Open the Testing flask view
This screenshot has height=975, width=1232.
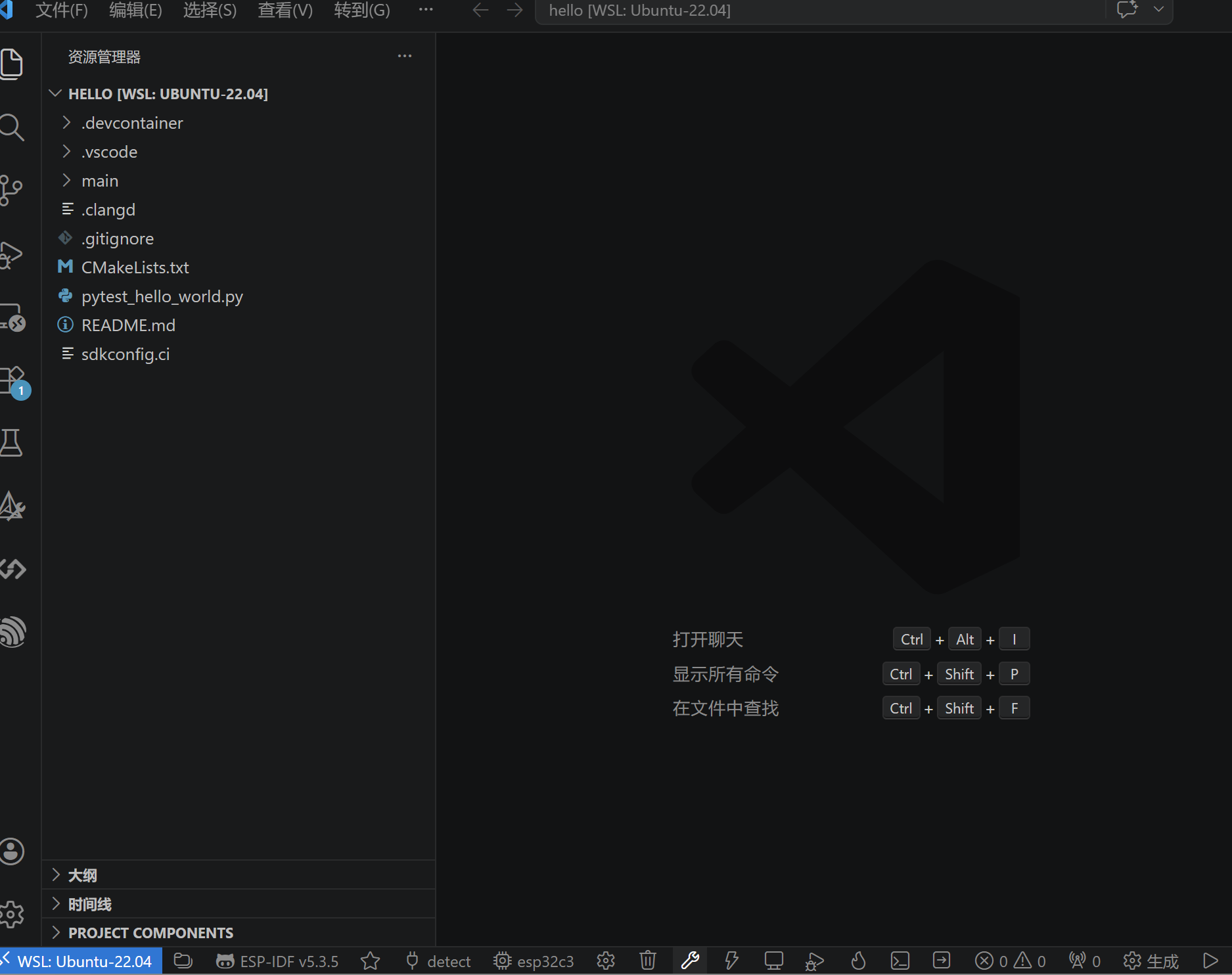tap(12, 443)
